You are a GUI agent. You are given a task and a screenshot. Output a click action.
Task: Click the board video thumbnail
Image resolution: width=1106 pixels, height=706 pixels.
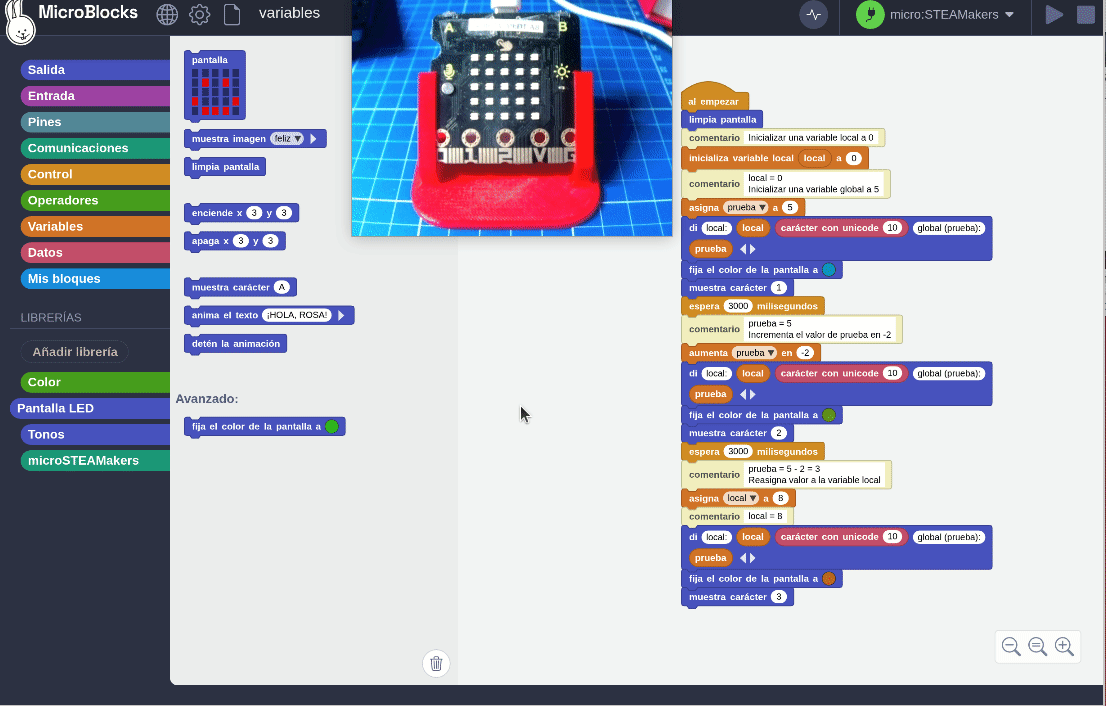(511, 118)
